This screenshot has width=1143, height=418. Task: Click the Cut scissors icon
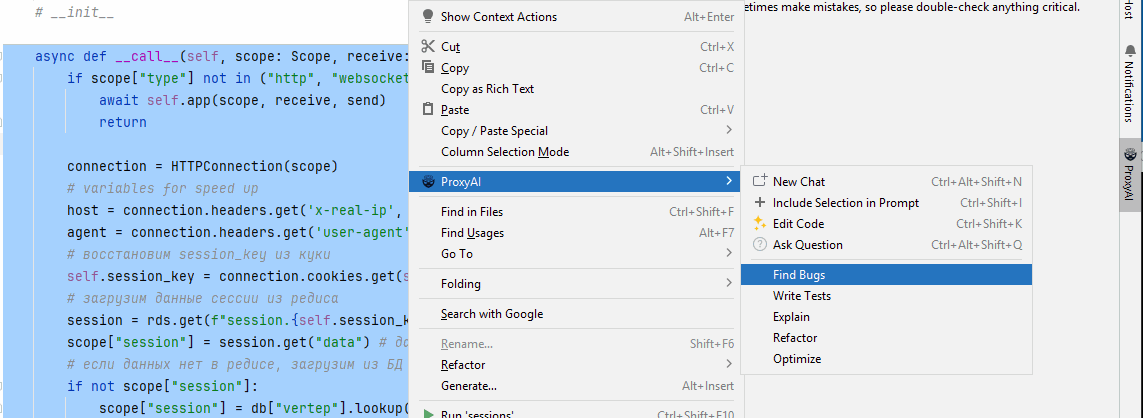pyautogui.click(x=428, y=47)
